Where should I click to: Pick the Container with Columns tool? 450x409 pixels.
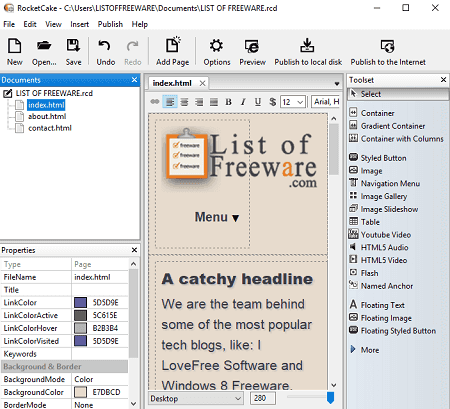(x=396, y=139)
